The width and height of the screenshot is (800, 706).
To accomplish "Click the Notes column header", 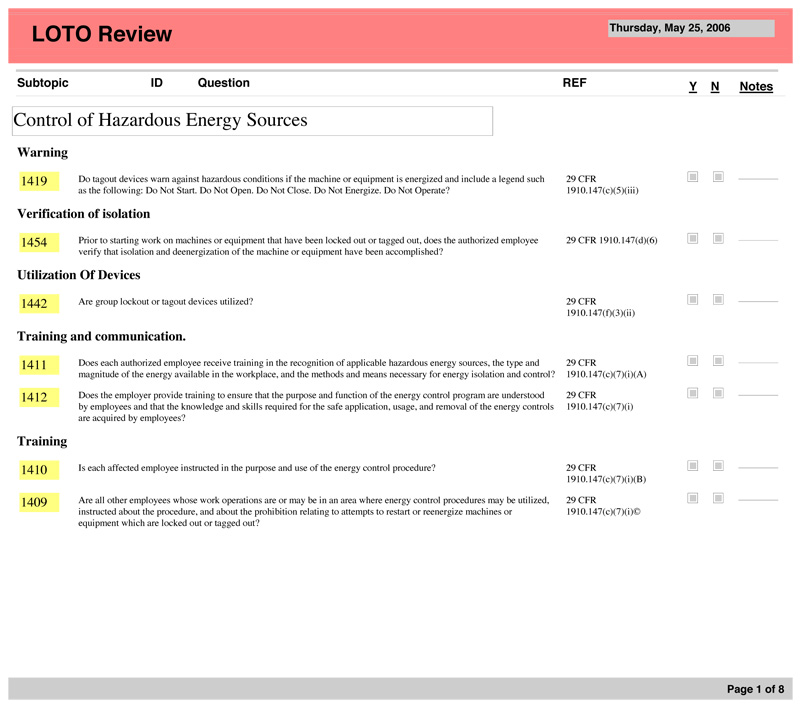I will pyautogui.click(x=756, y=87).
